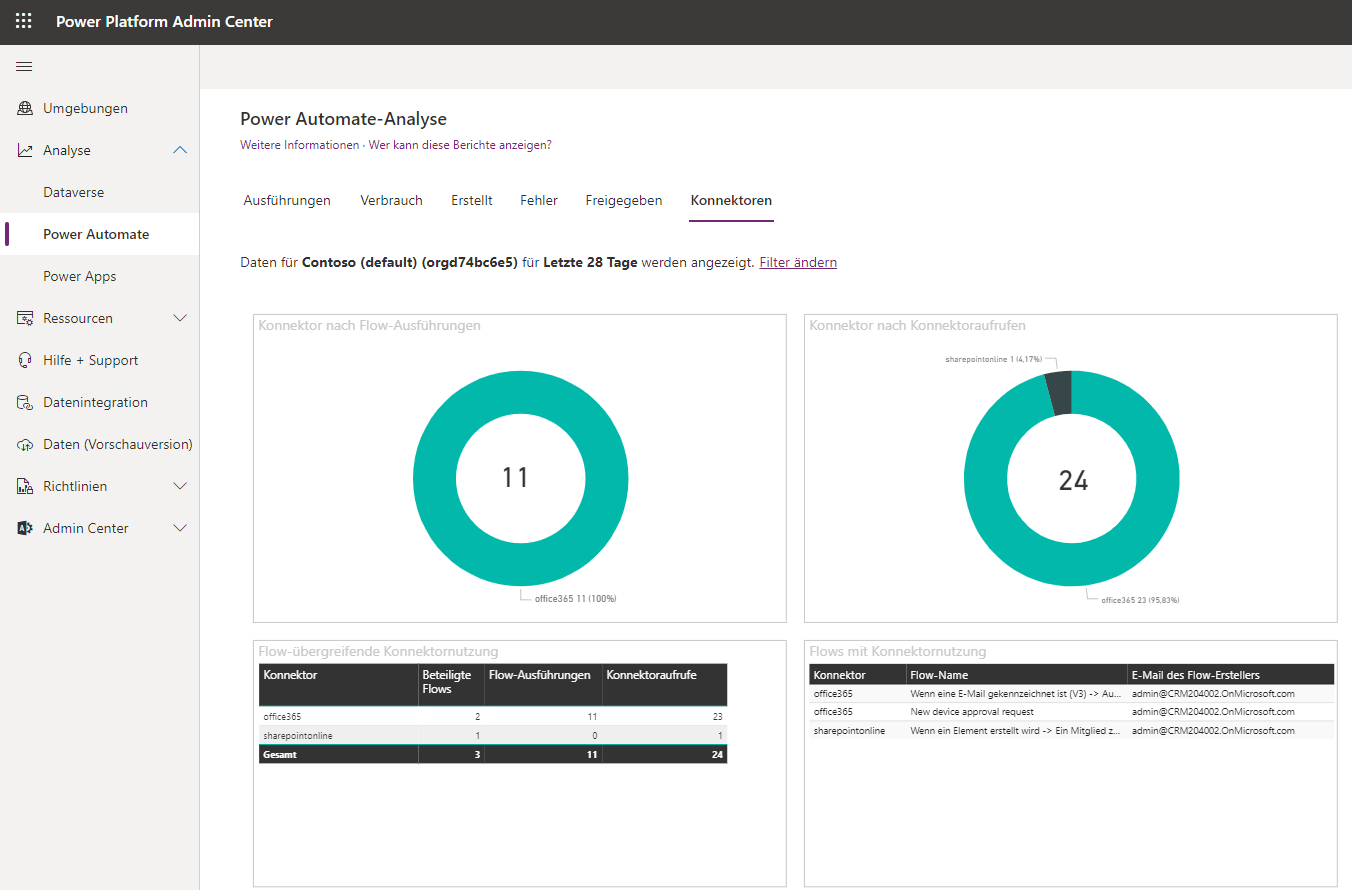The width and height of the screenshot is (1352, 890).
Task: Expand the Ressourcen section chevron
Action: [x=180, y=318]
